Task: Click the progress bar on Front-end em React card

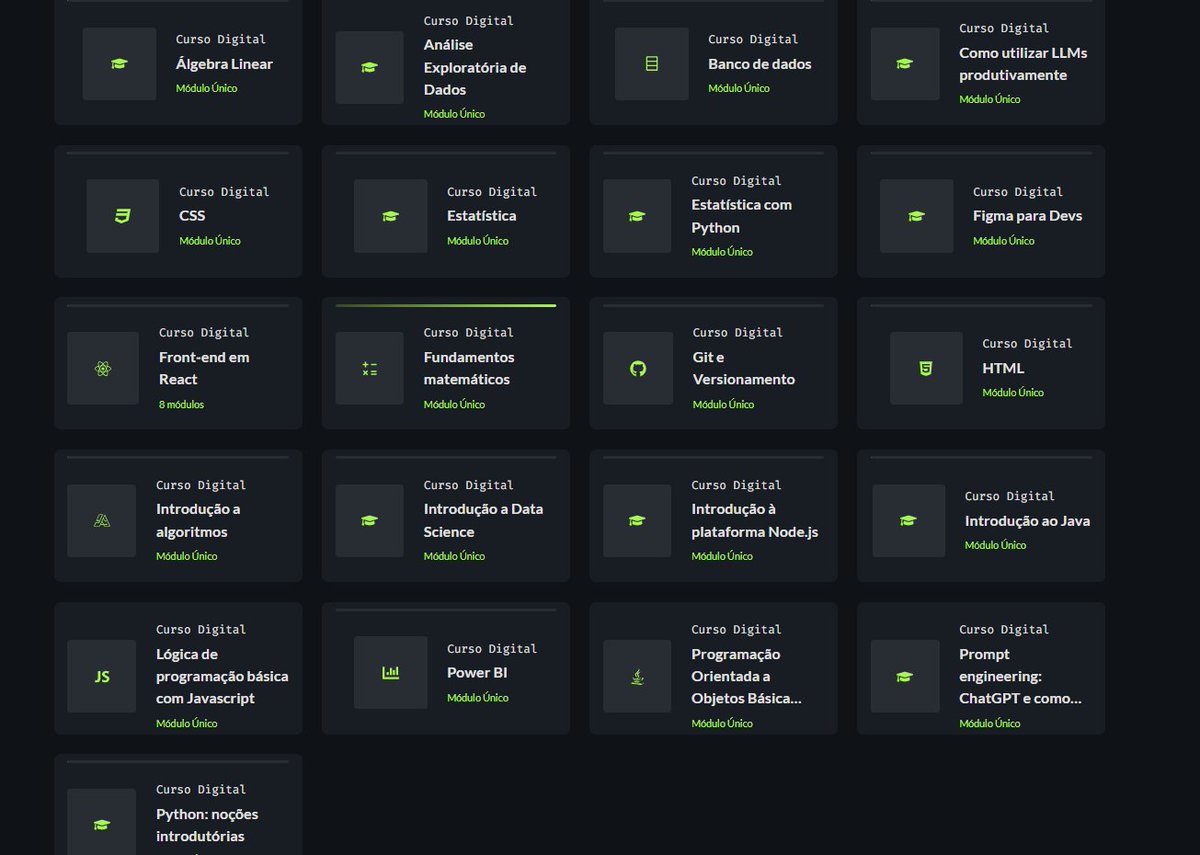Action: (x=178, y=305)
